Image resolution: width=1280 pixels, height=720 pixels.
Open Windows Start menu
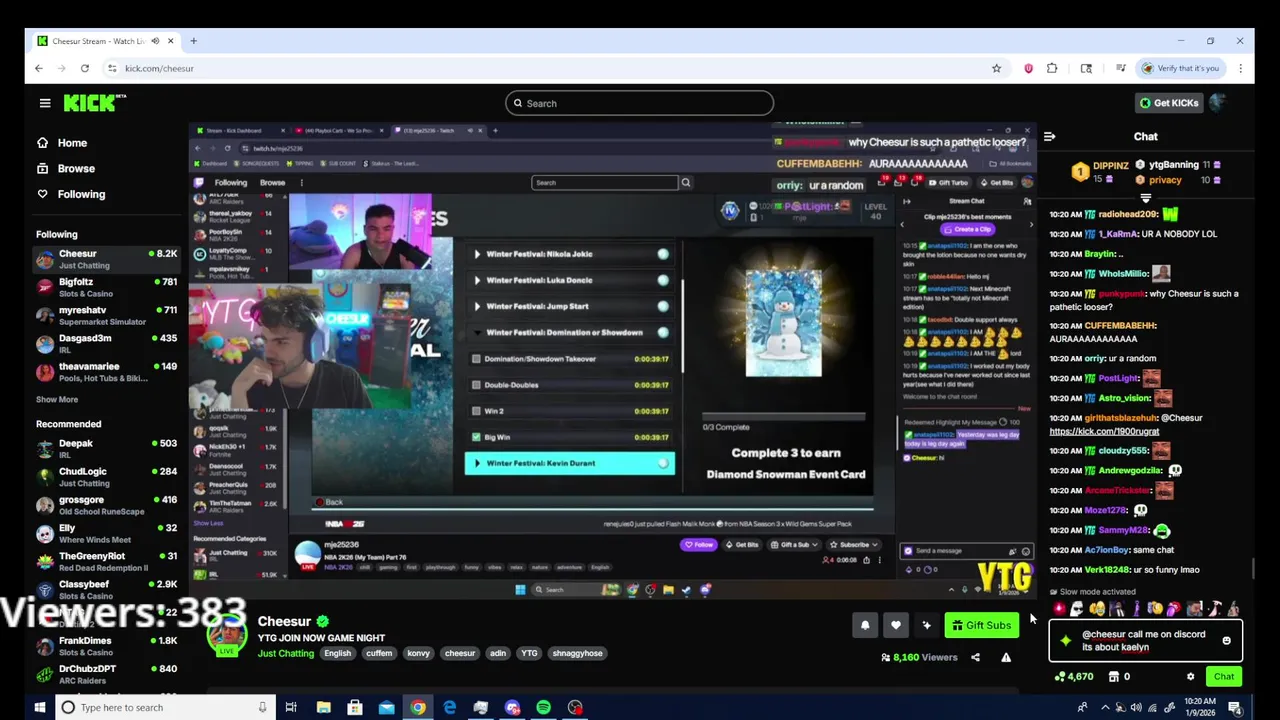40,707
